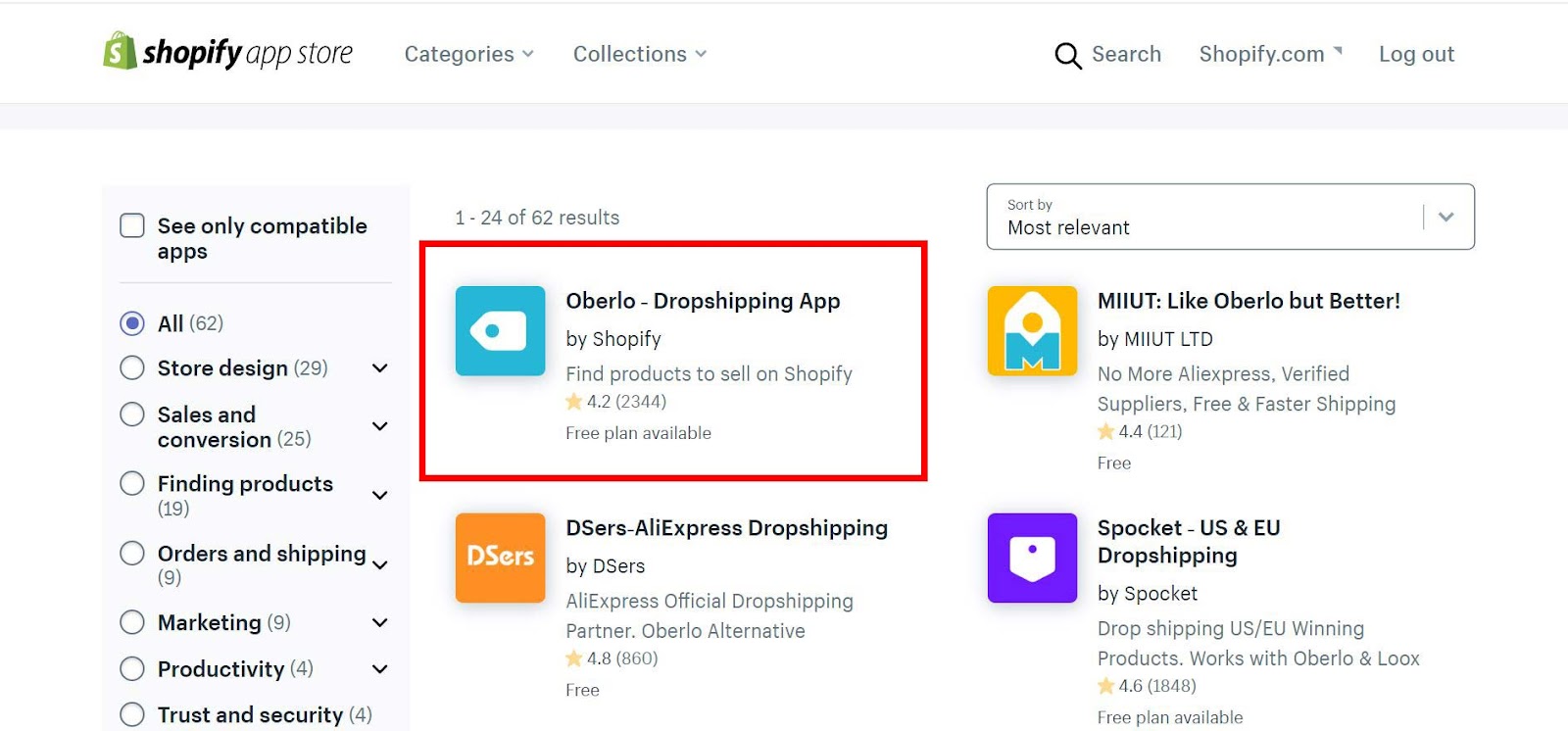The height and width of the screenshot is (731, 1568).
Task: Click the '4.2 (2344)' rating text
Action: (626, 402)
